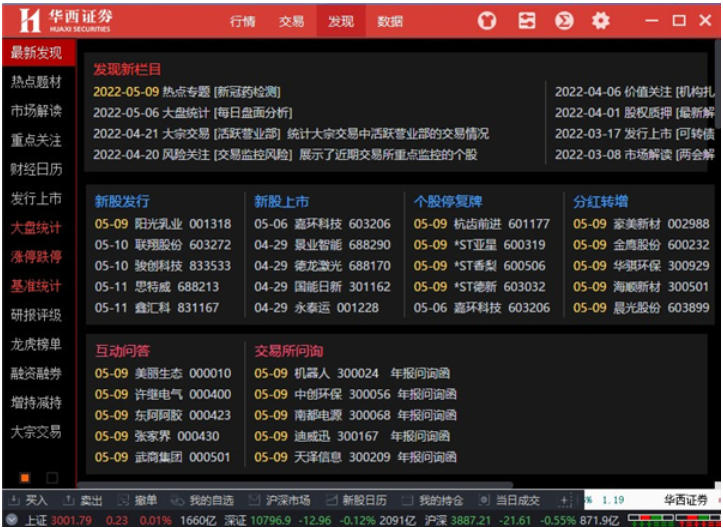
Task: Open the 个股停复牌 section heading
Action: pos(448,201)
